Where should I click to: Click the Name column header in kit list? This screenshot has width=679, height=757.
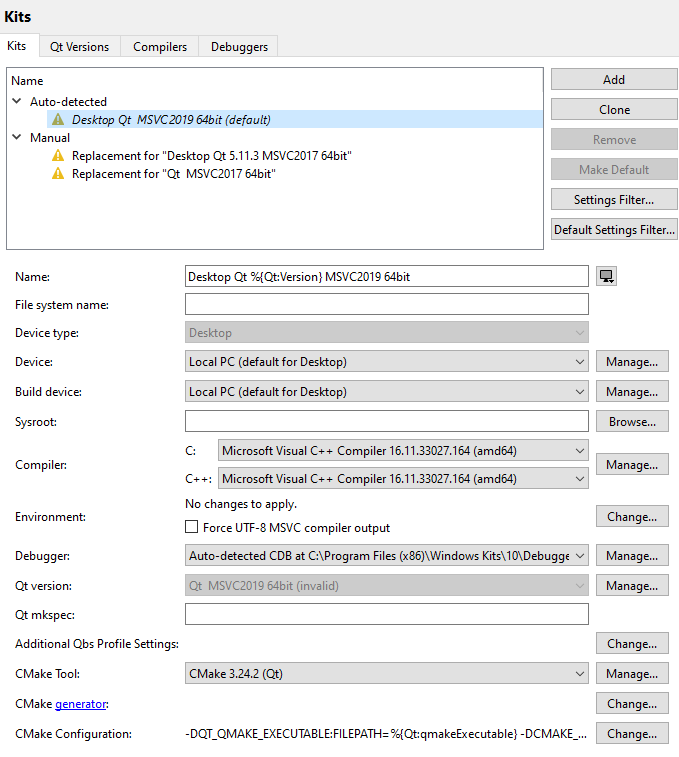point(27,81)
